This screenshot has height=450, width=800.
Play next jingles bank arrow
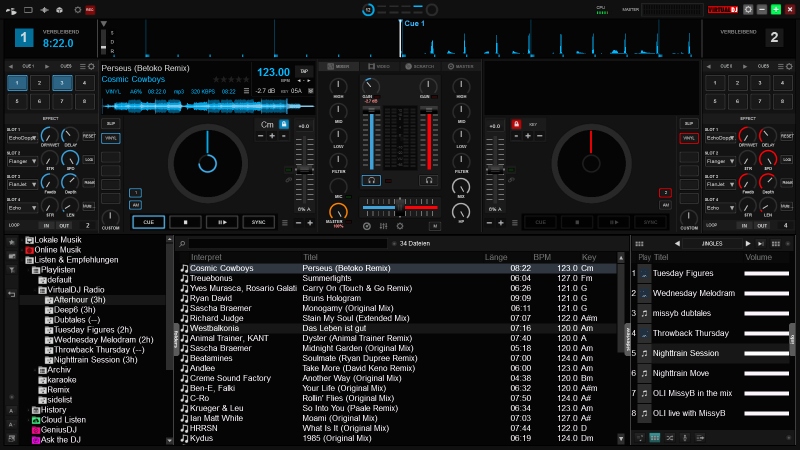(748, 244)
